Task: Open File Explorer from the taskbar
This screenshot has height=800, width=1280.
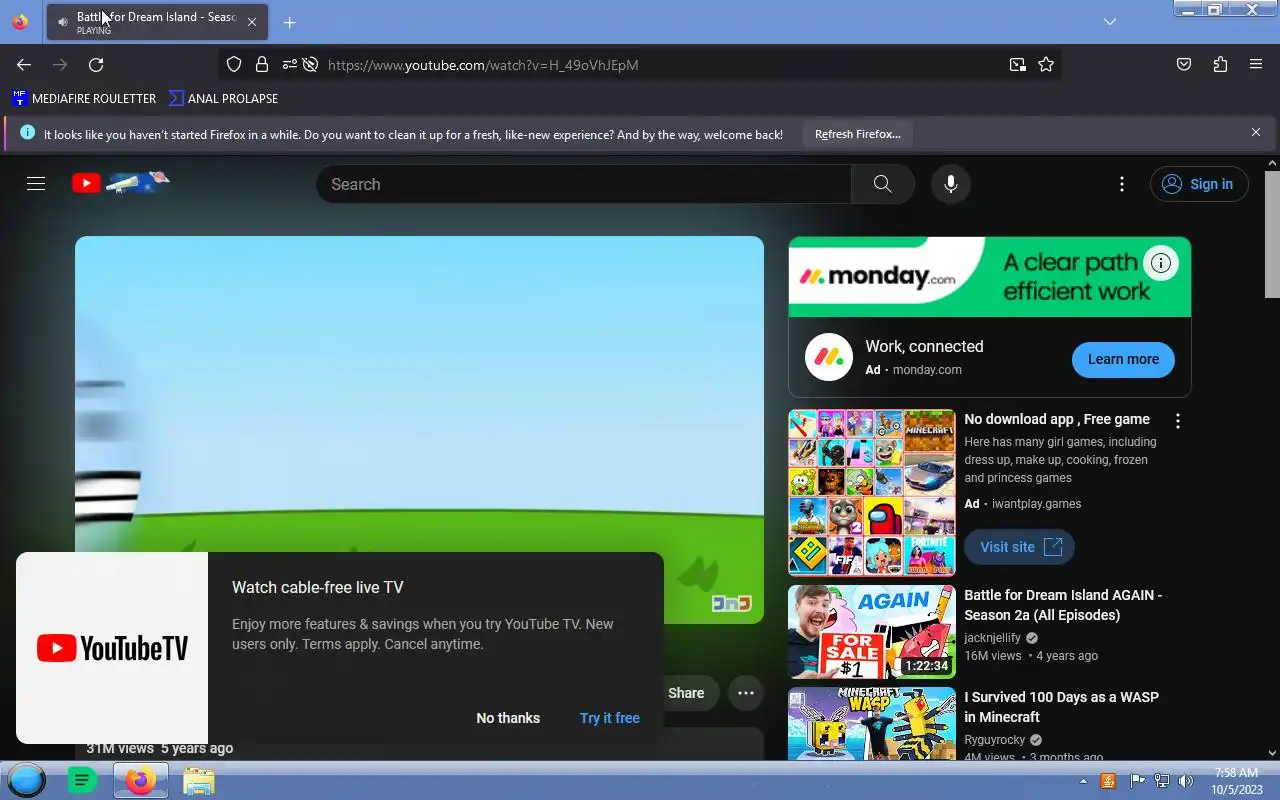Action: click(198, 780)
